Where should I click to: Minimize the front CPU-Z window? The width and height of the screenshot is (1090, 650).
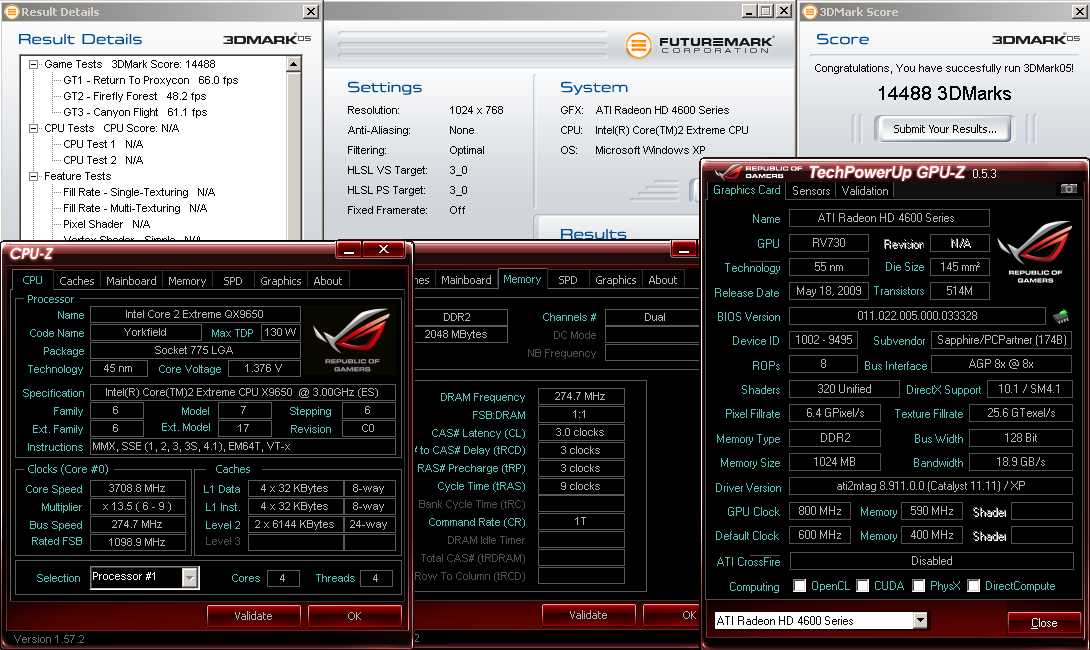click(x=349, y=250)
